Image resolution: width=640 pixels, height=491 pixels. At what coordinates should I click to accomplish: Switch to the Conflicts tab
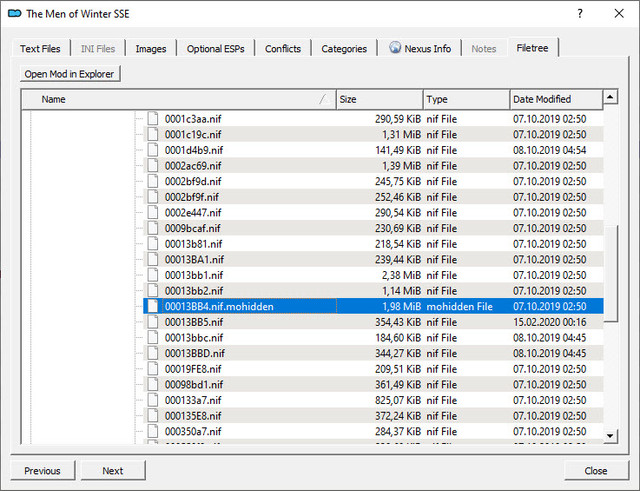click(x=283, y=49)
